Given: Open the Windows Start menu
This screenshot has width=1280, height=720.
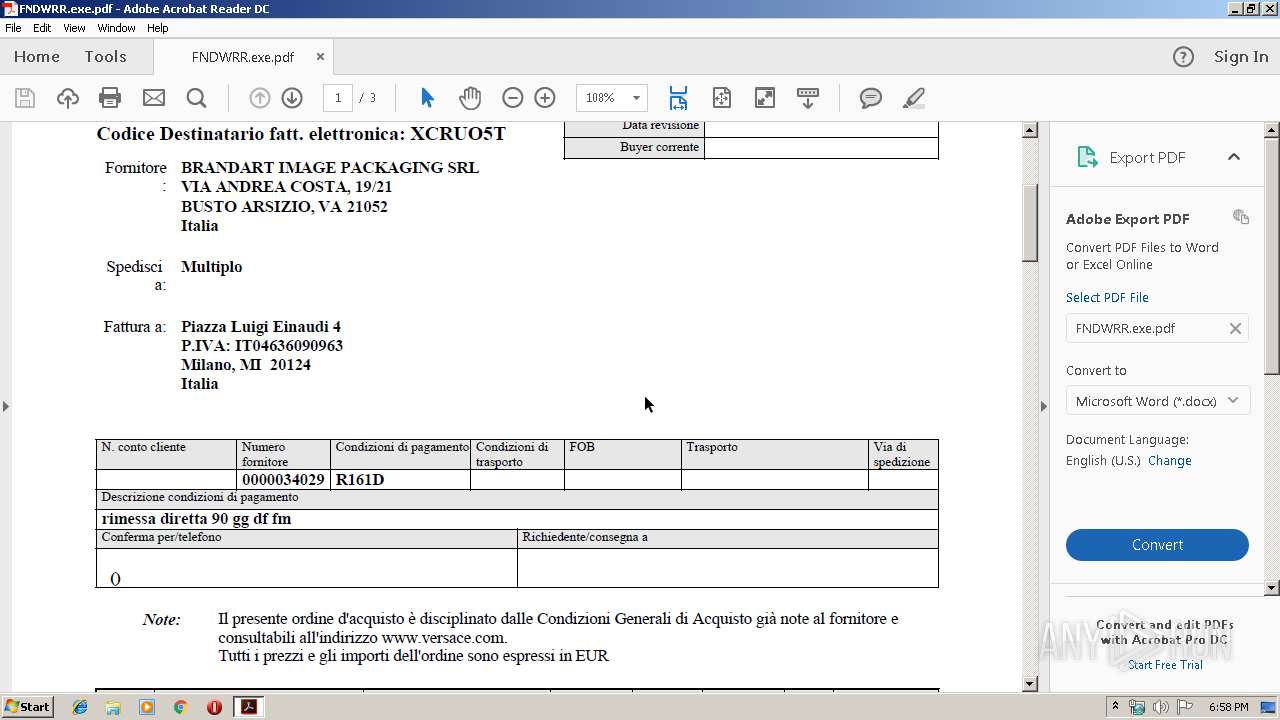Looking at the screenshot, I should pyautogui.click(x=27, y=707).
